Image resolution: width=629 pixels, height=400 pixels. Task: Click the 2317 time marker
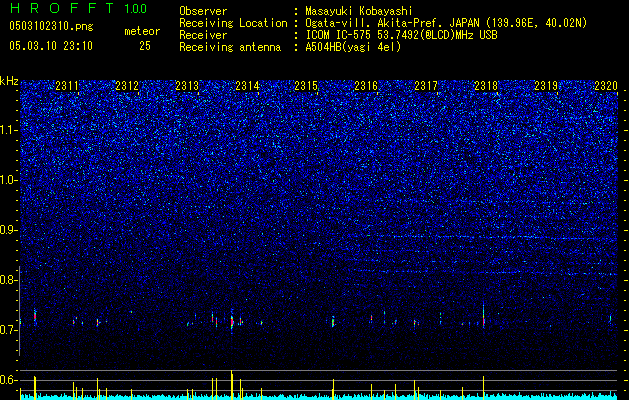(x=426, y=86)
